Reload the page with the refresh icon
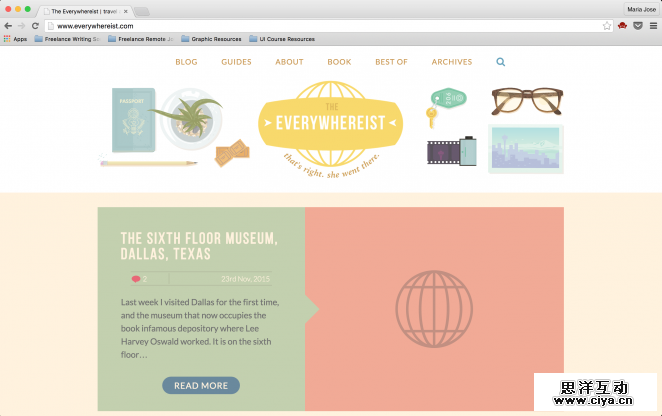Screen dimensions: 662x416 point(36,25)
